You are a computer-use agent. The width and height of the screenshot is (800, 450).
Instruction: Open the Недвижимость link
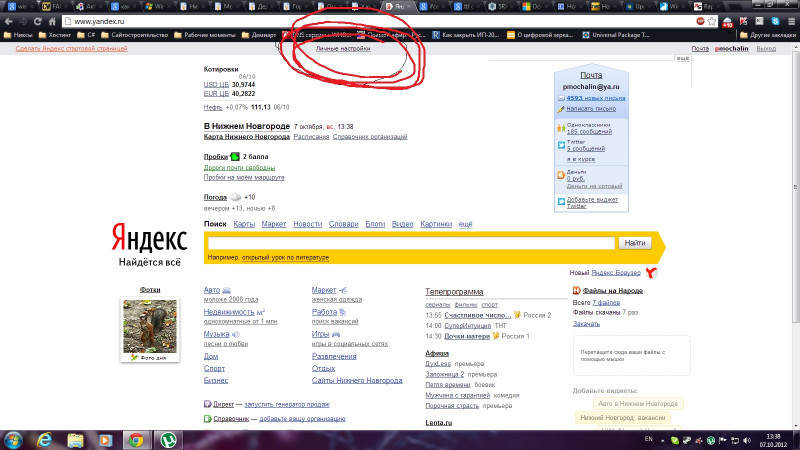coord(229,312)
